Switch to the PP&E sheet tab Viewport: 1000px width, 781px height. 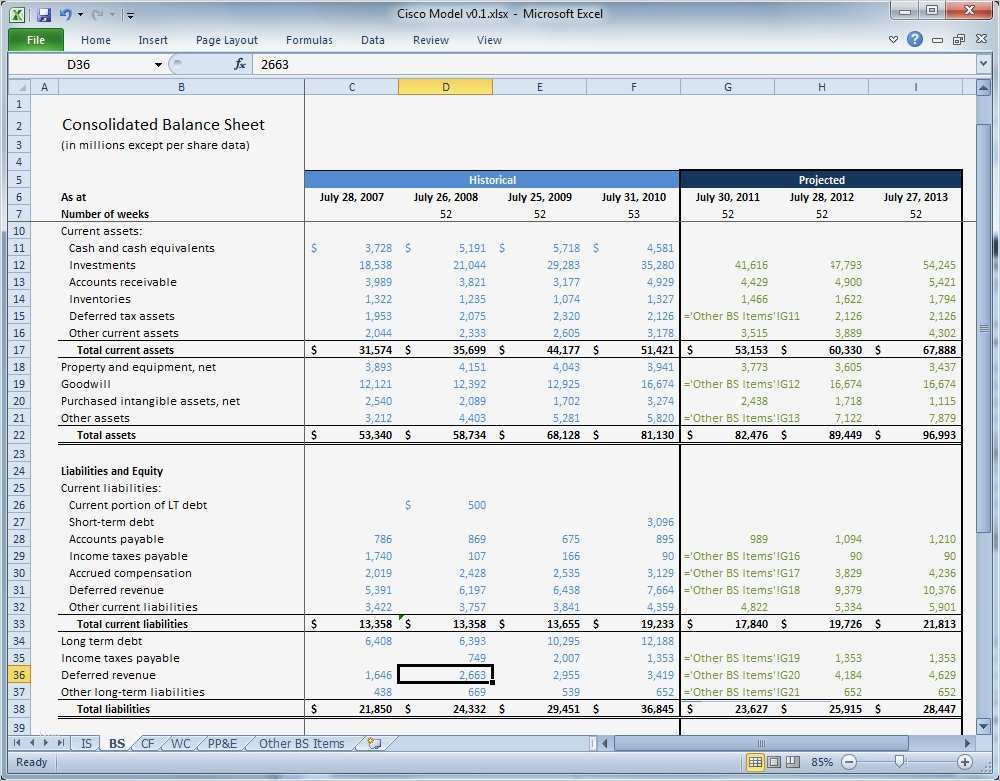tap(222, 743)
